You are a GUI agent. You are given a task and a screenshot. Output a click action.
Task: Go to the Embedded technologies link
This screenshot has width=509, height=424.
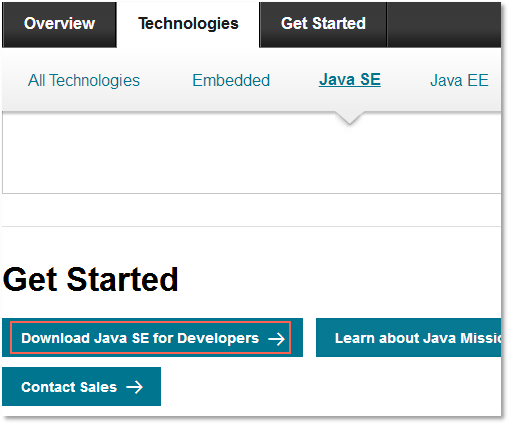click(231, 80)
